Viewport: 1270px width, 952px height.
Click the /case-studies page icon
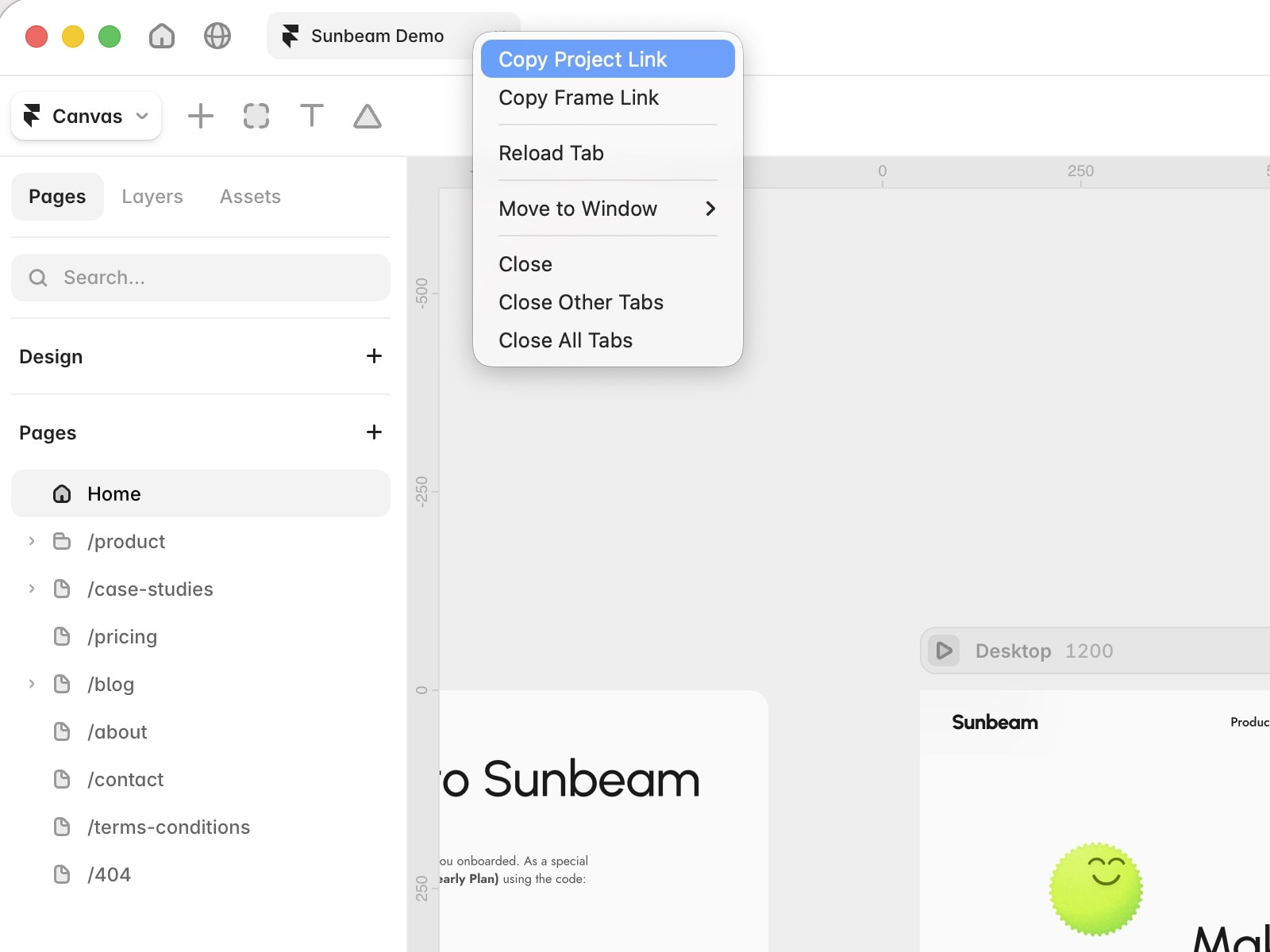tap(62, 589)
